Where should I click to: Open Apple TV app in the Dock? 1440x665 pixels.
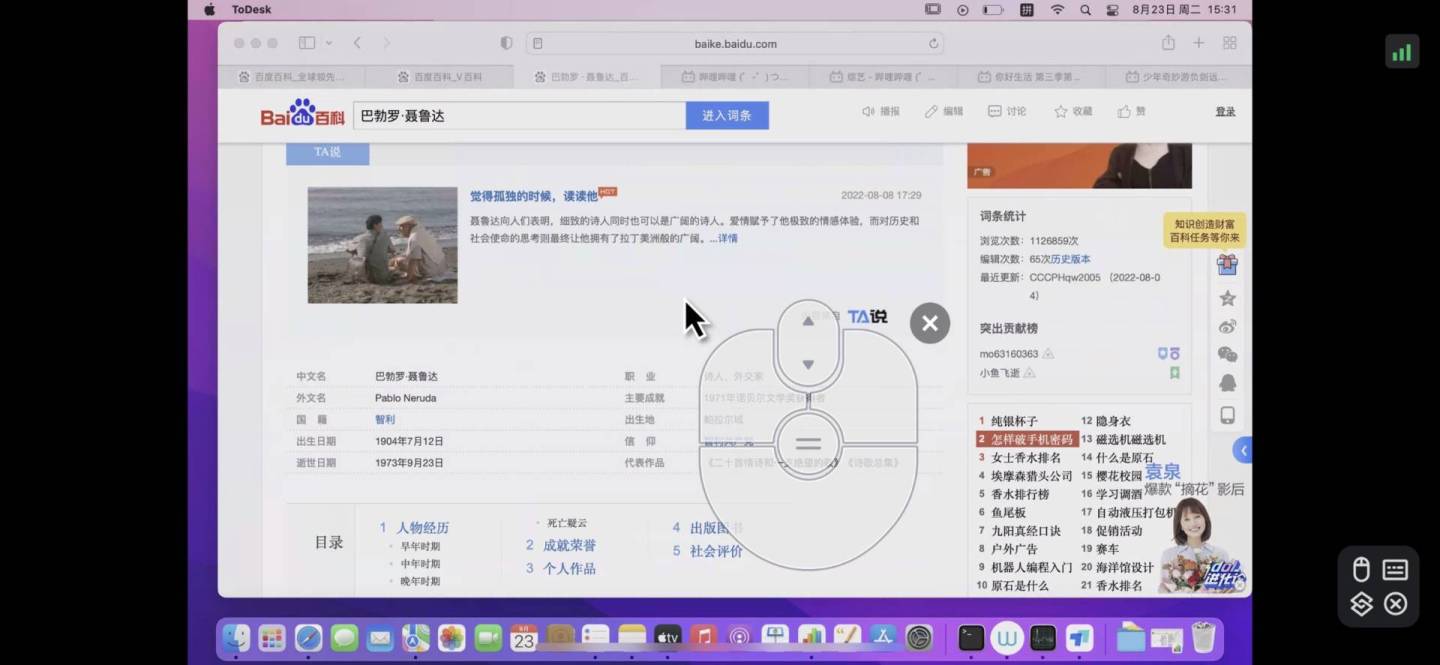coord(667,637)
